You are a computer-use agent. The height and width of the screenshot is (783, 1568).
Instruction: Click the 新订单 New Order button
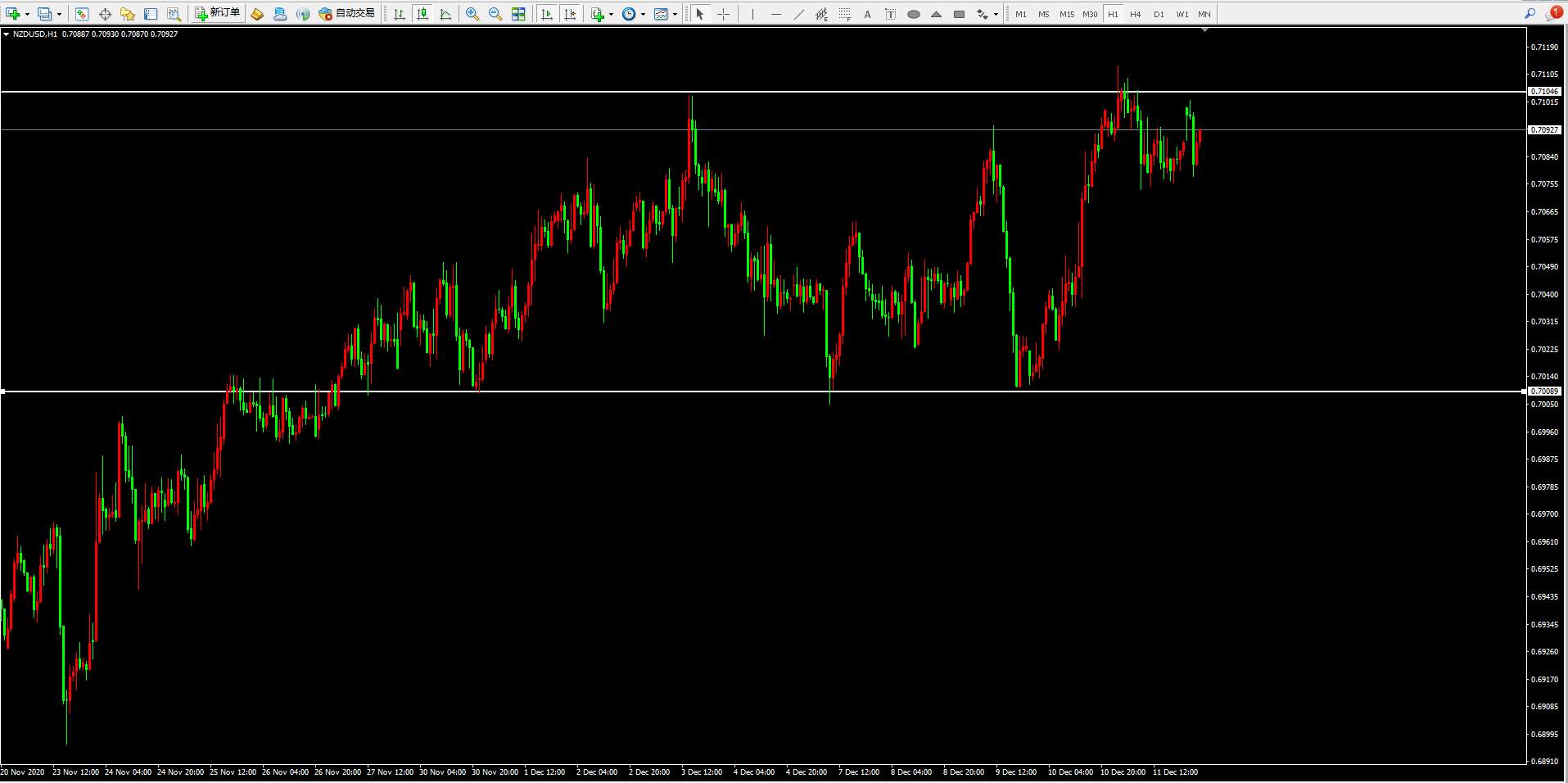pos(218,14)
